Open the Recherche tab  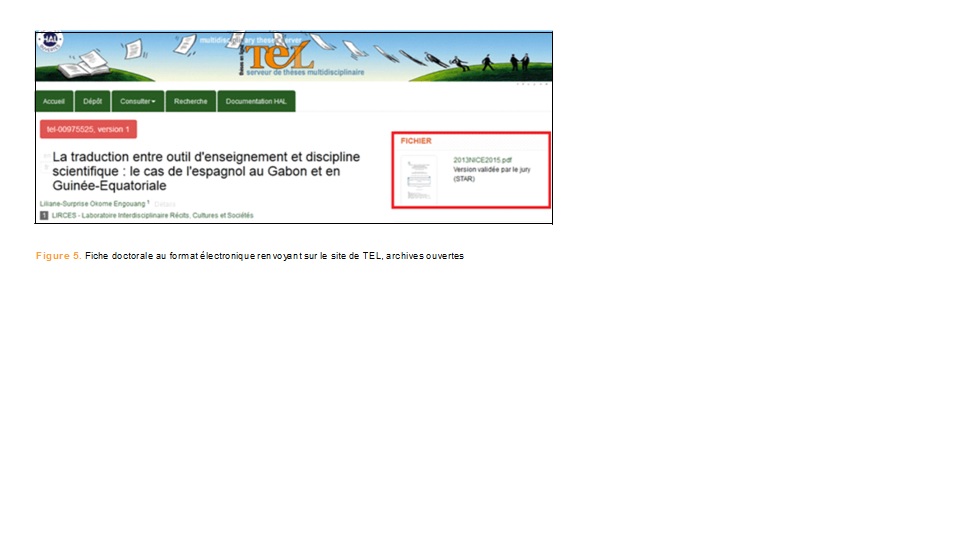tap(190, 101)
